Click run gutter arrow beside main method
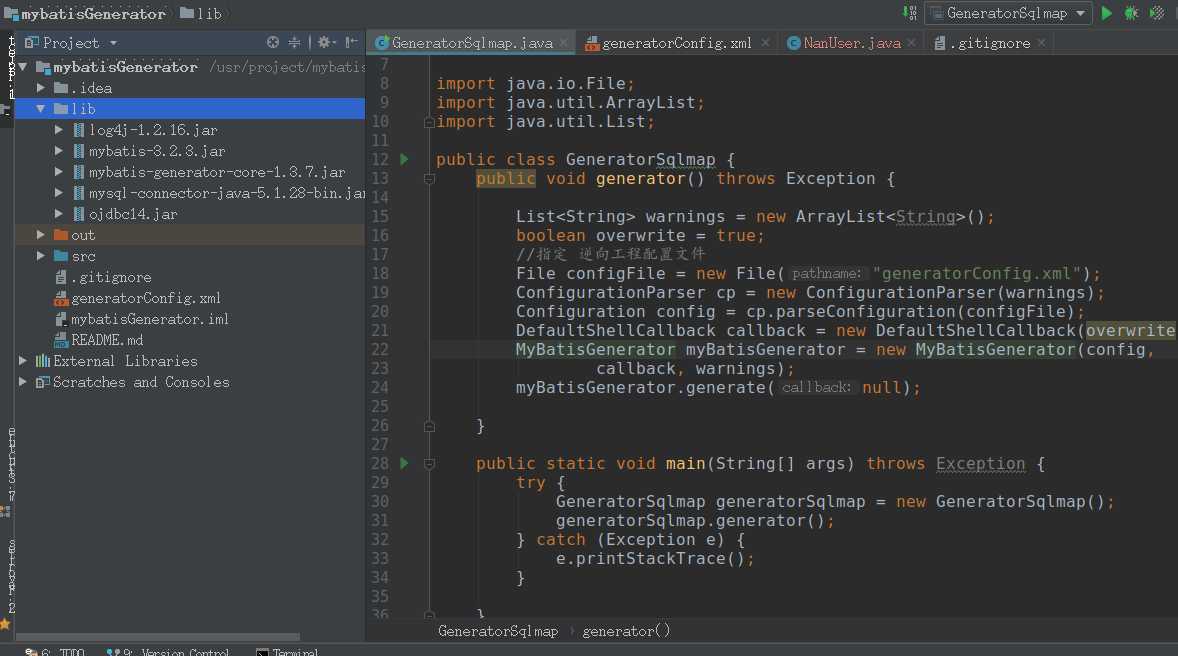 pos(404,464)
